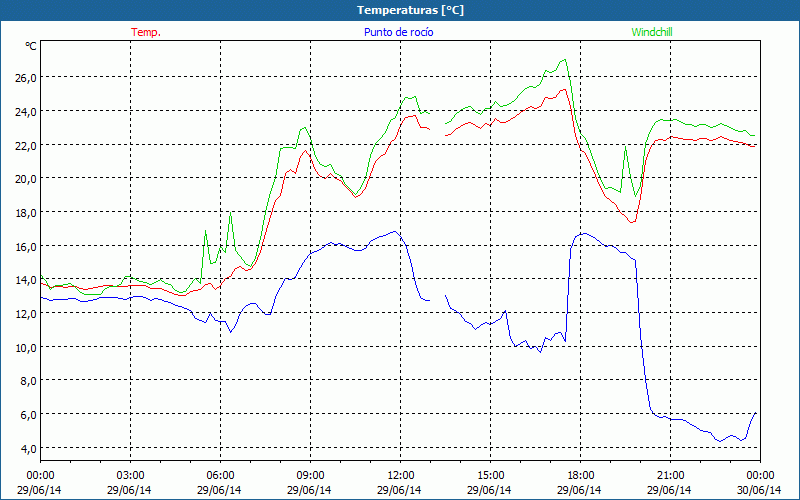Click the 18,0 y-axis value

26,213
